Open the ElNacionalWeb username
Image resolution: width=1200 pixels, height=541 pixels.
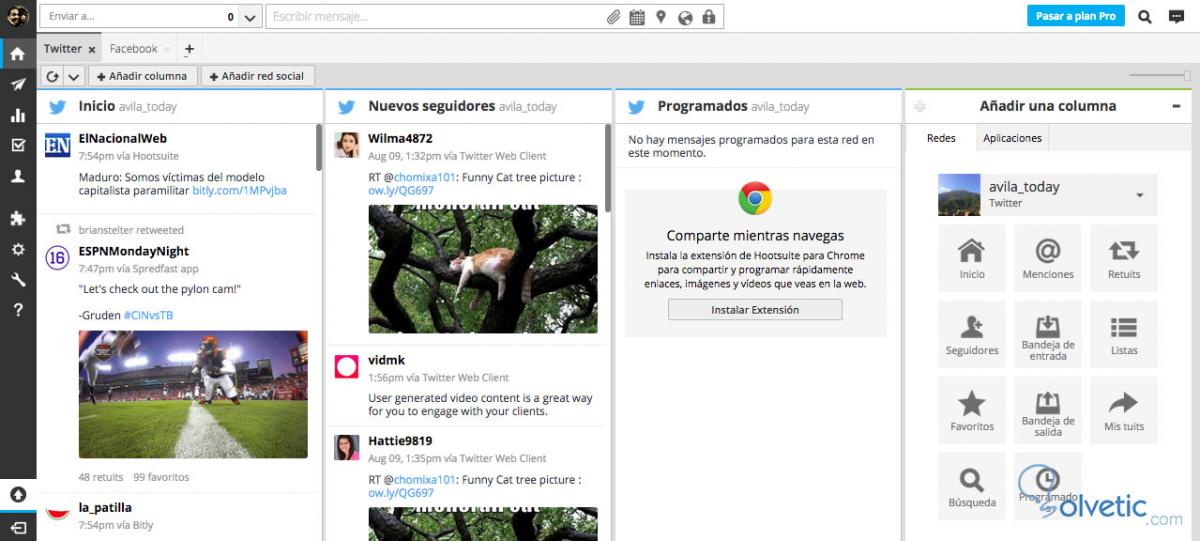(122, 139)
